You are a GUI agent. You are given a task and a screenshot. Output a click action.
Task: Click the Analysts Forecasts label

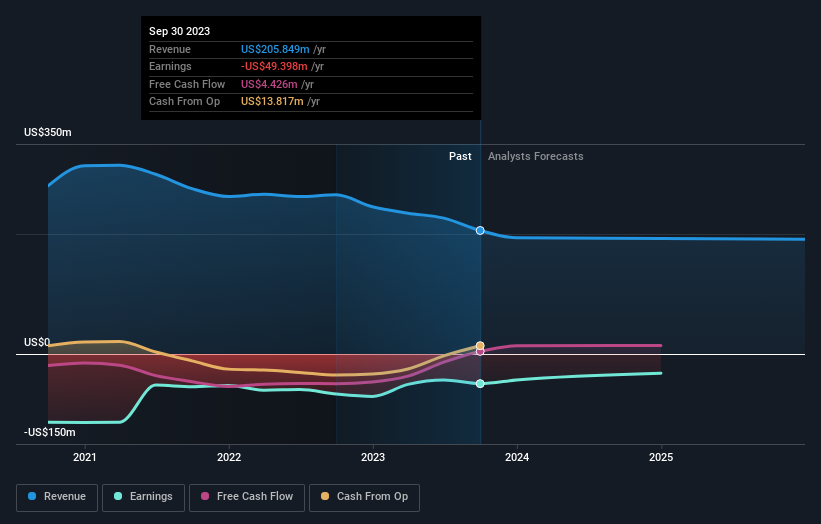click(536, 157)
